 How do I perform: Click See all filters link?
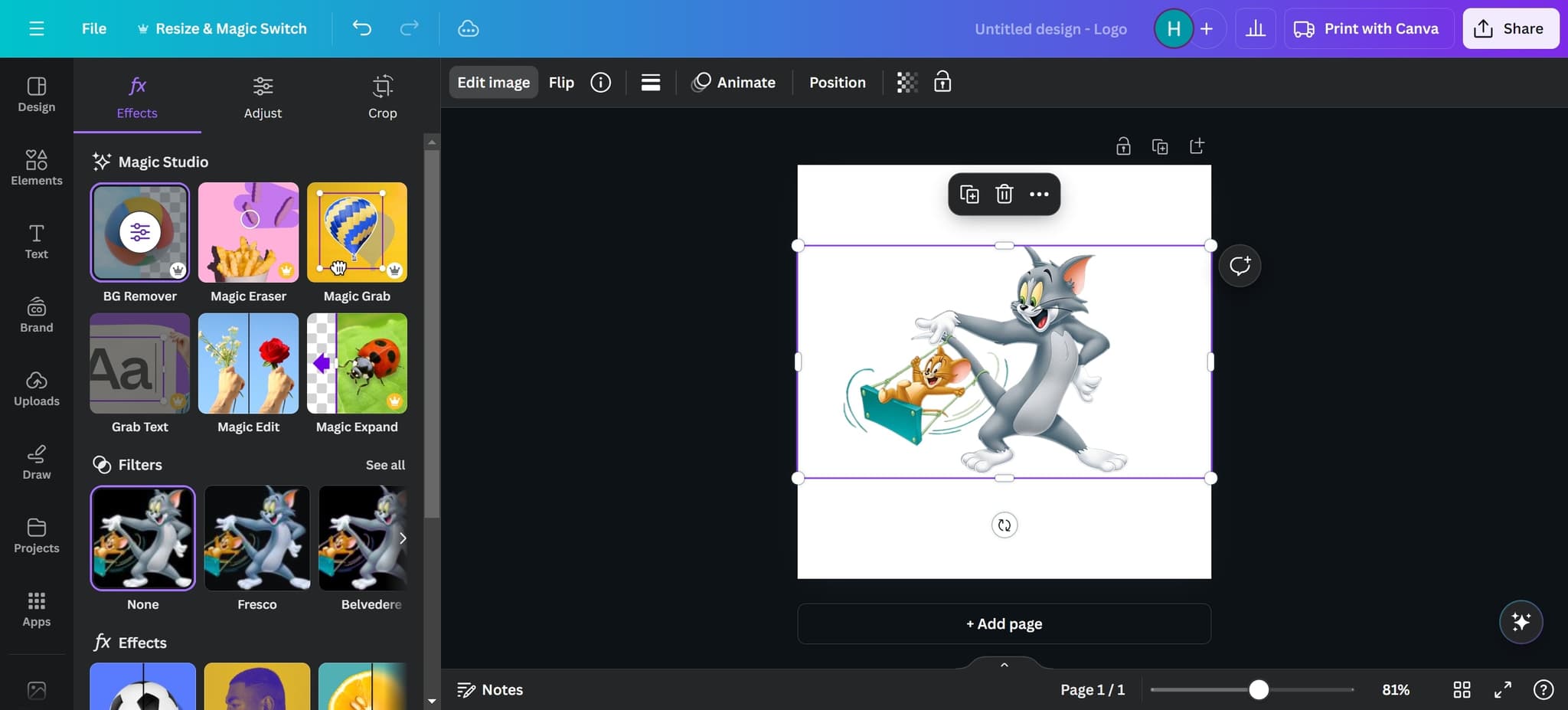(385, 465)
